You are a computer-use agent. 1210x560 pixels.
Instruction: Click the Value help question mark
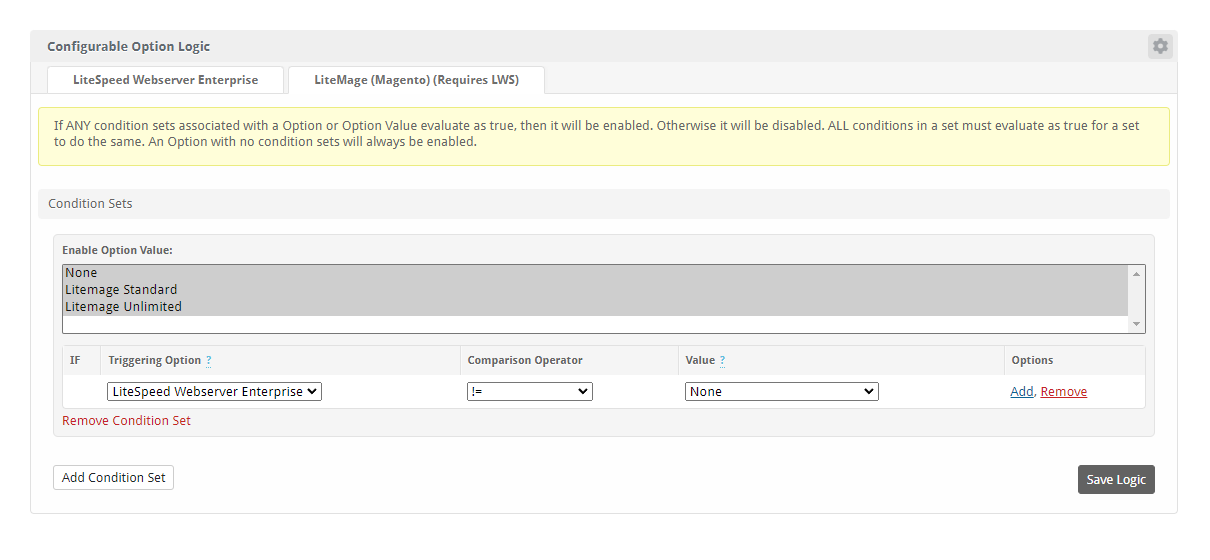coord(722,361)
